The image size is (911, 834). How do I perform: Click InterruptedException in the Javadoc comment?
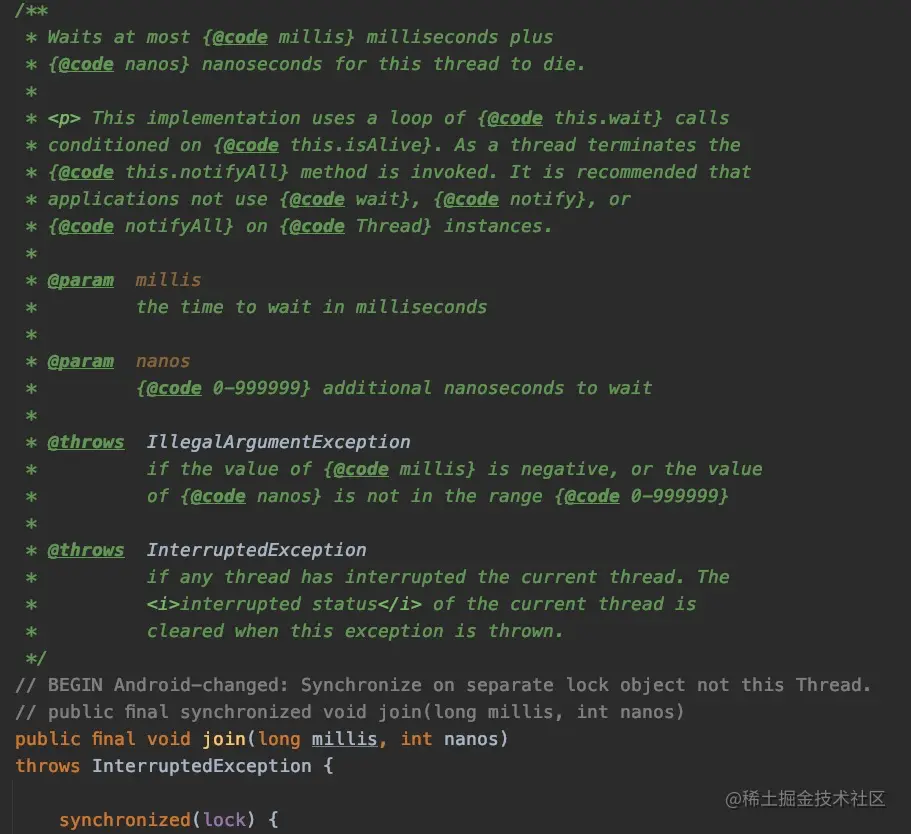point(256,550)
